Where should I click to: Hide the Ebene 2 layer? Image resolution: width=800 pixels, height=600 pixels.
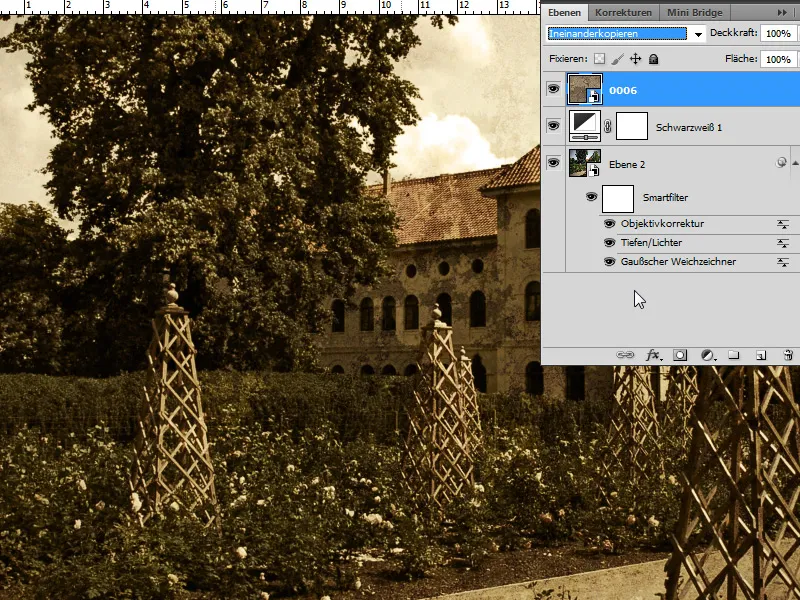click(554, 163)
